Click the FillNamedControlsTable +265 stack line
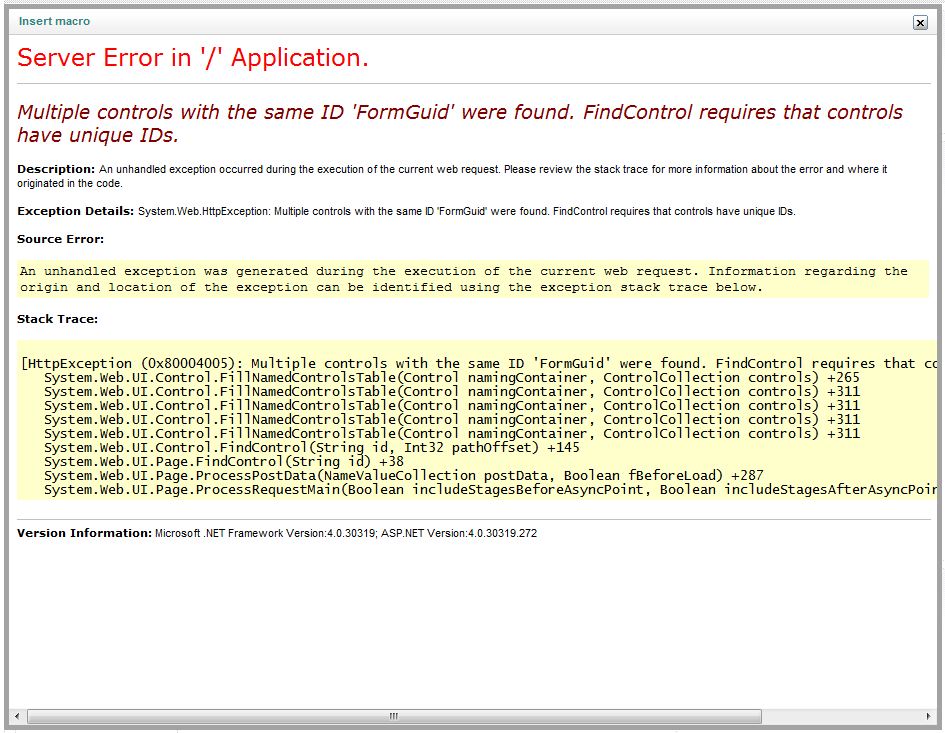This screenshot has height=733, width=945. point(451,378)
